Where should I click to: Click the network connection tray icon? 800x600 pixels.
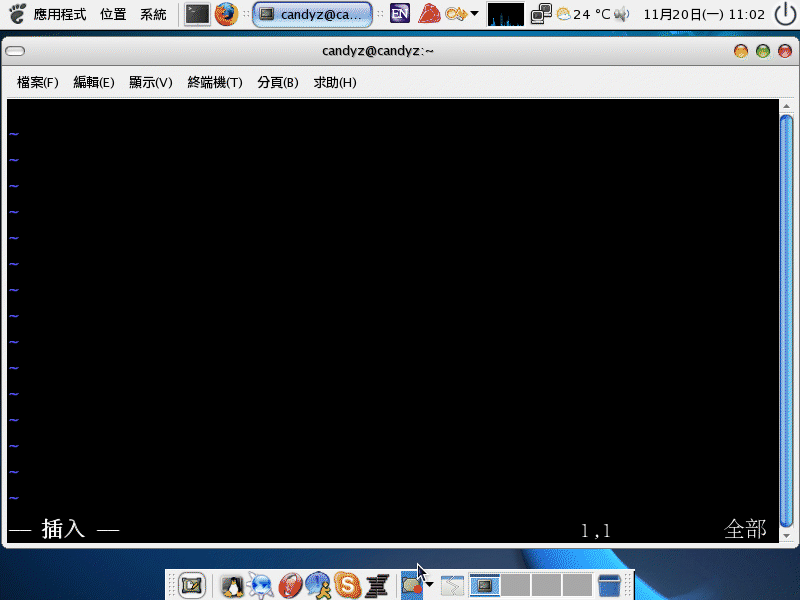[540, 14]
